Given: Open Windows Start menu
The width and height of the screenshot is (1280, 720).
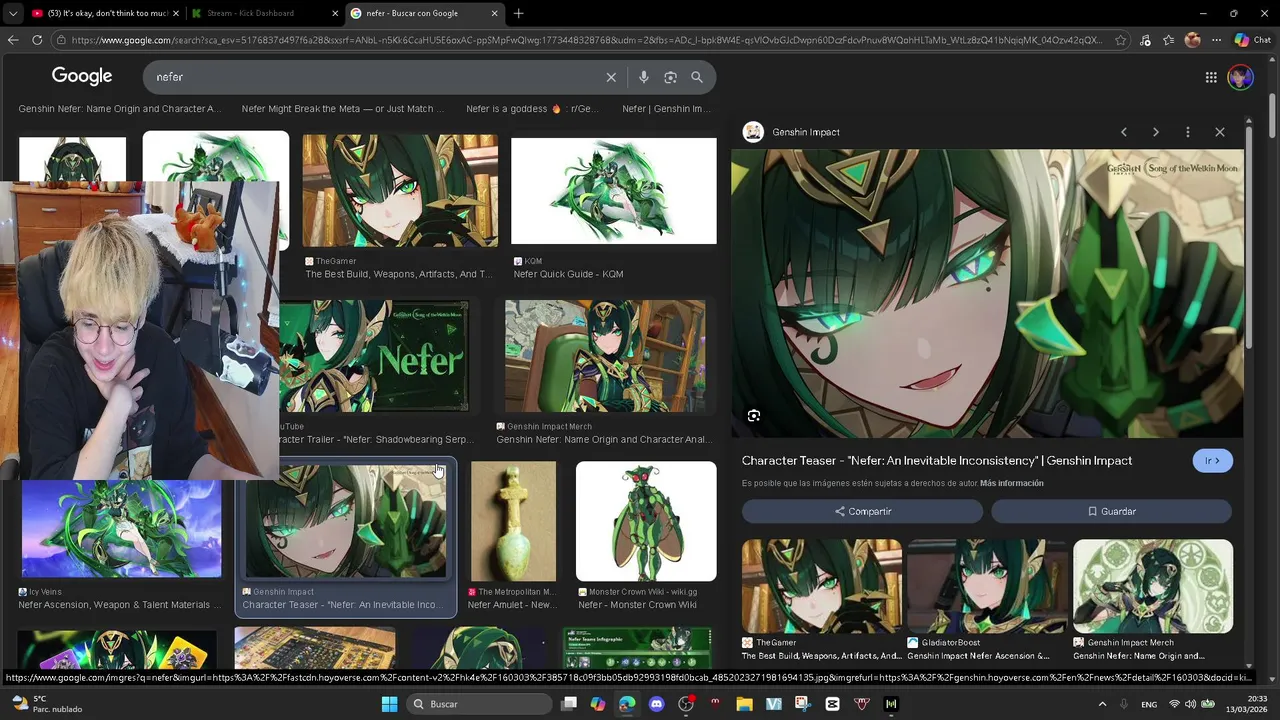Looking at the screenshot, I should 389,704.
